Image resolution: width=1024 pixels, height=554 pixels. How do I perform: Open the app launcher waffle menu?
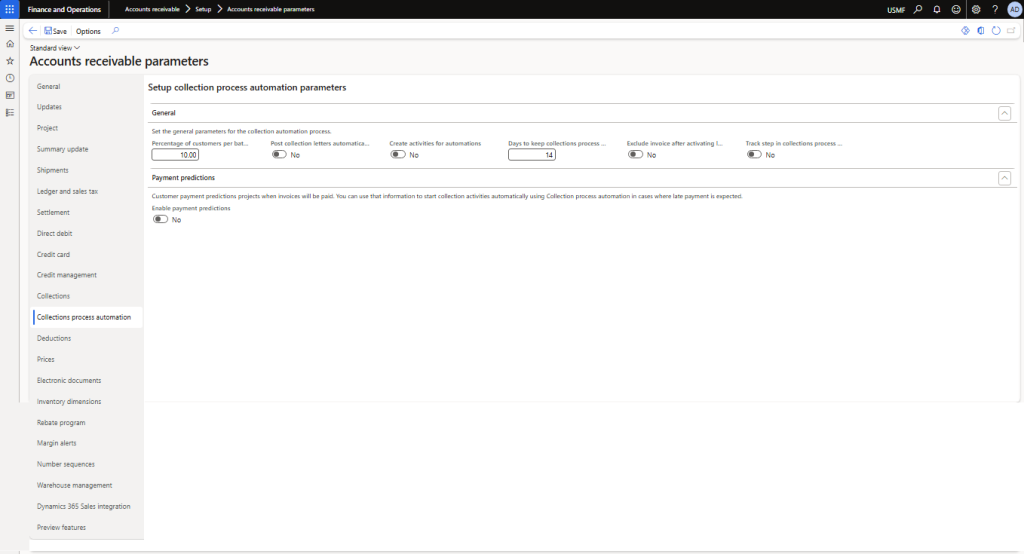click(10, 9)
